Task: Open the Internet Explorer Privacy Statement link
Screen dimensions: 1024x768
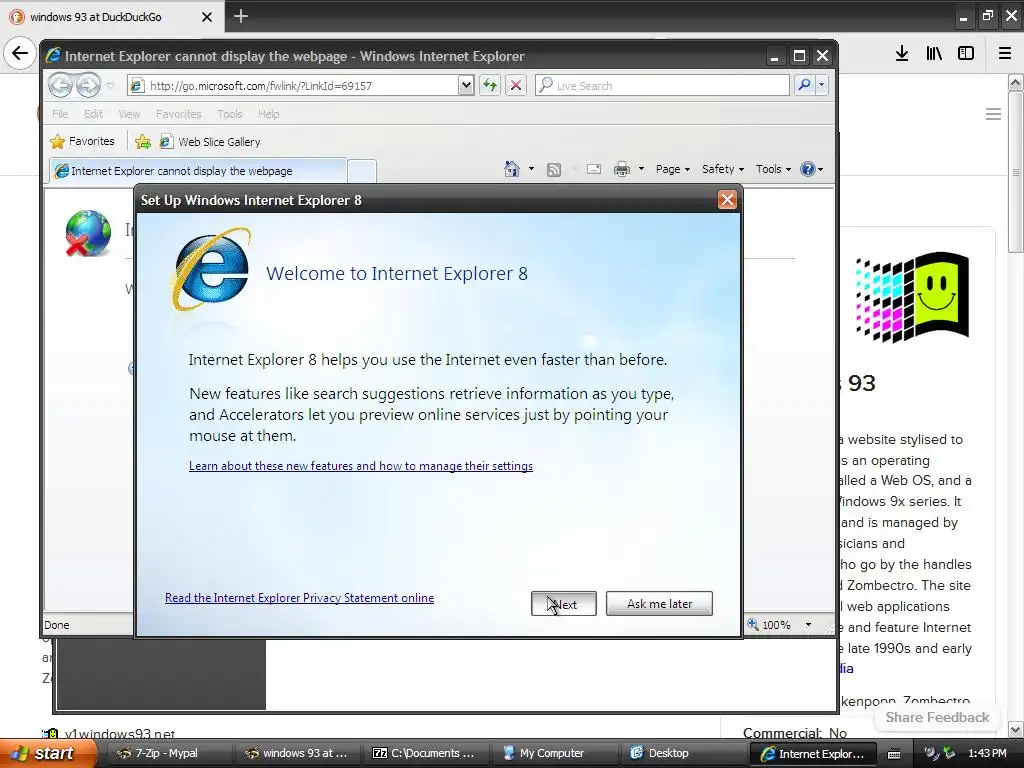Action: tap(299, 598)
